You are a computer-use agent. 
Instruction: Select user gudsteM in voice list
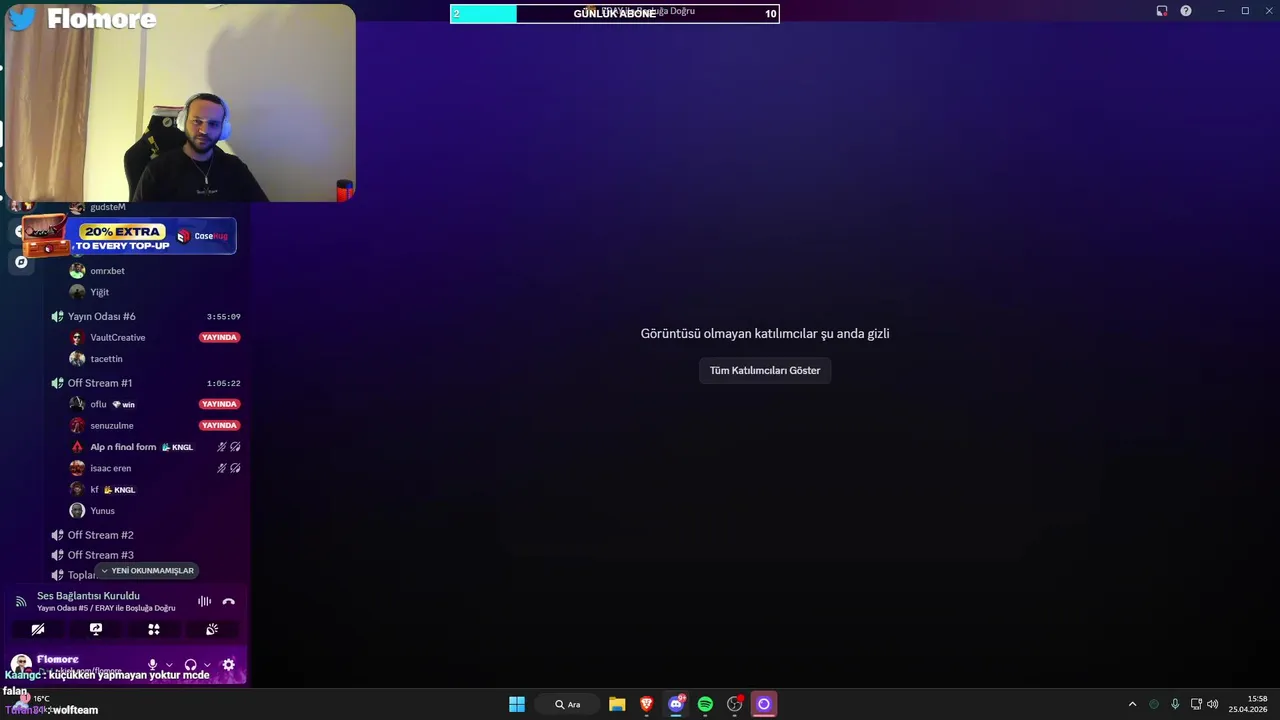[x=108, y=207]
